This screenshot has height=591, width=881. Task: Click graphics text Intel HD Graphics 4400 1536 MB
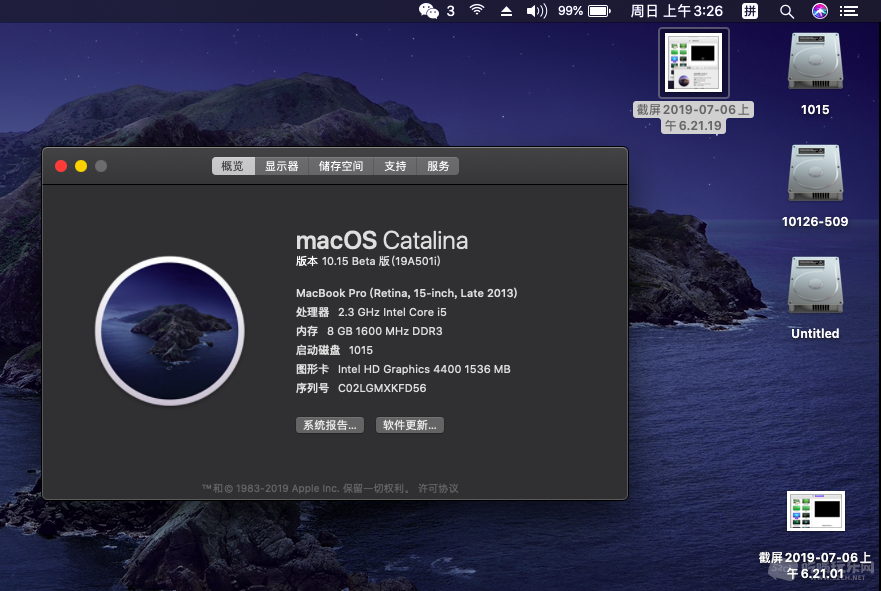point(424,369)
